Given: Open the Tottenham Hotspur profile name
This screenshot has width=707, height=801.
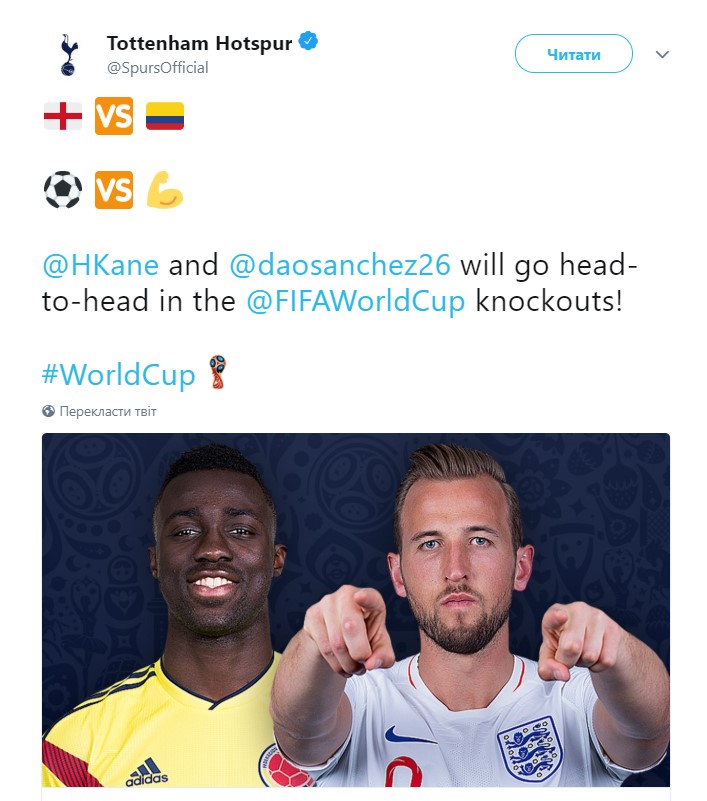Looking at the screenshot, I should coord(199,44).
